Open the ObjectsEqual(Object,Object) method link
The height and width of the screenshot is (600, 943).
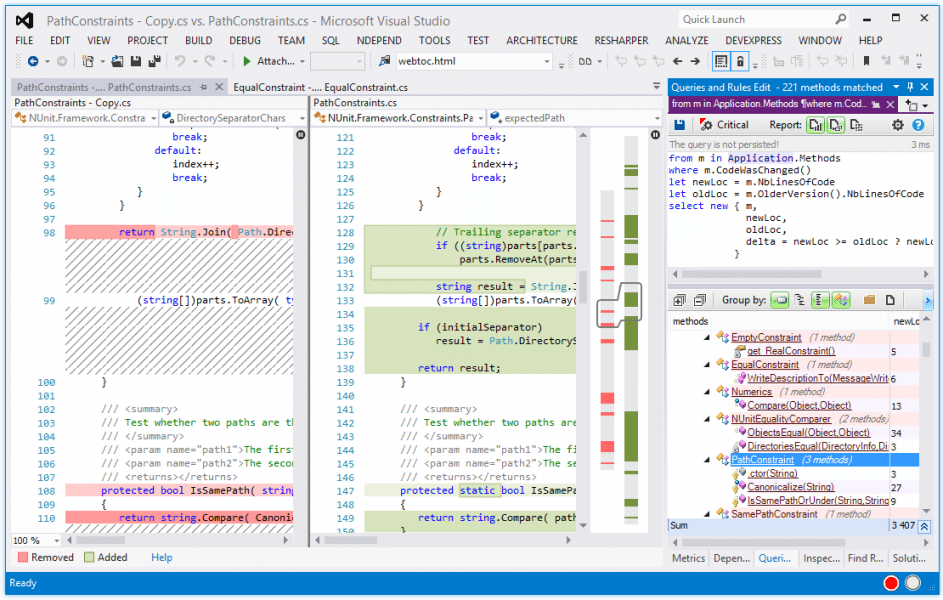[808, 432]
